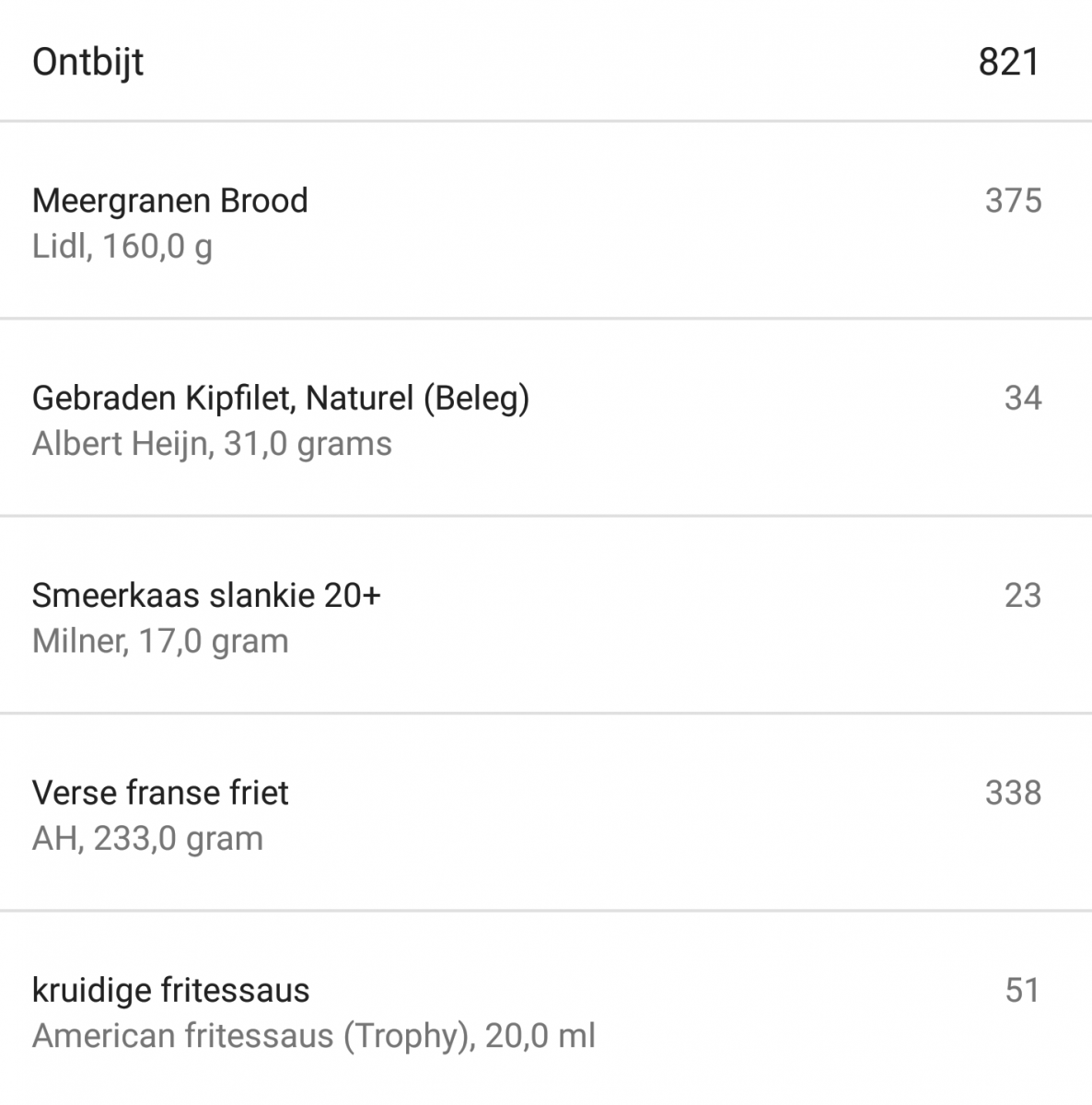
Task: Click the 51 calorie value
Action: 1022,991
